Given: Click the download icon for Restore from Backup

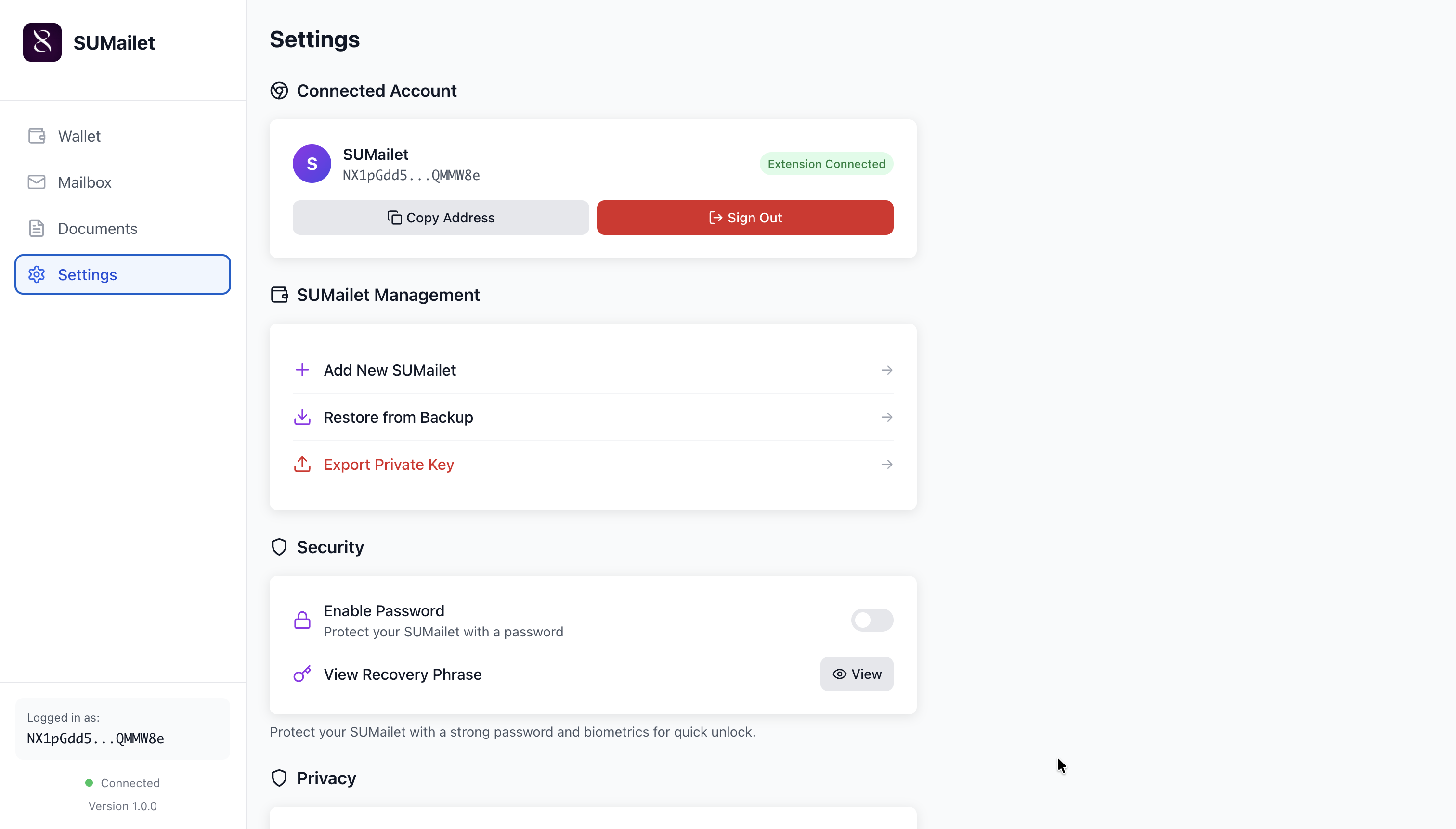Looking at the screenshot, I should point(302,417).
